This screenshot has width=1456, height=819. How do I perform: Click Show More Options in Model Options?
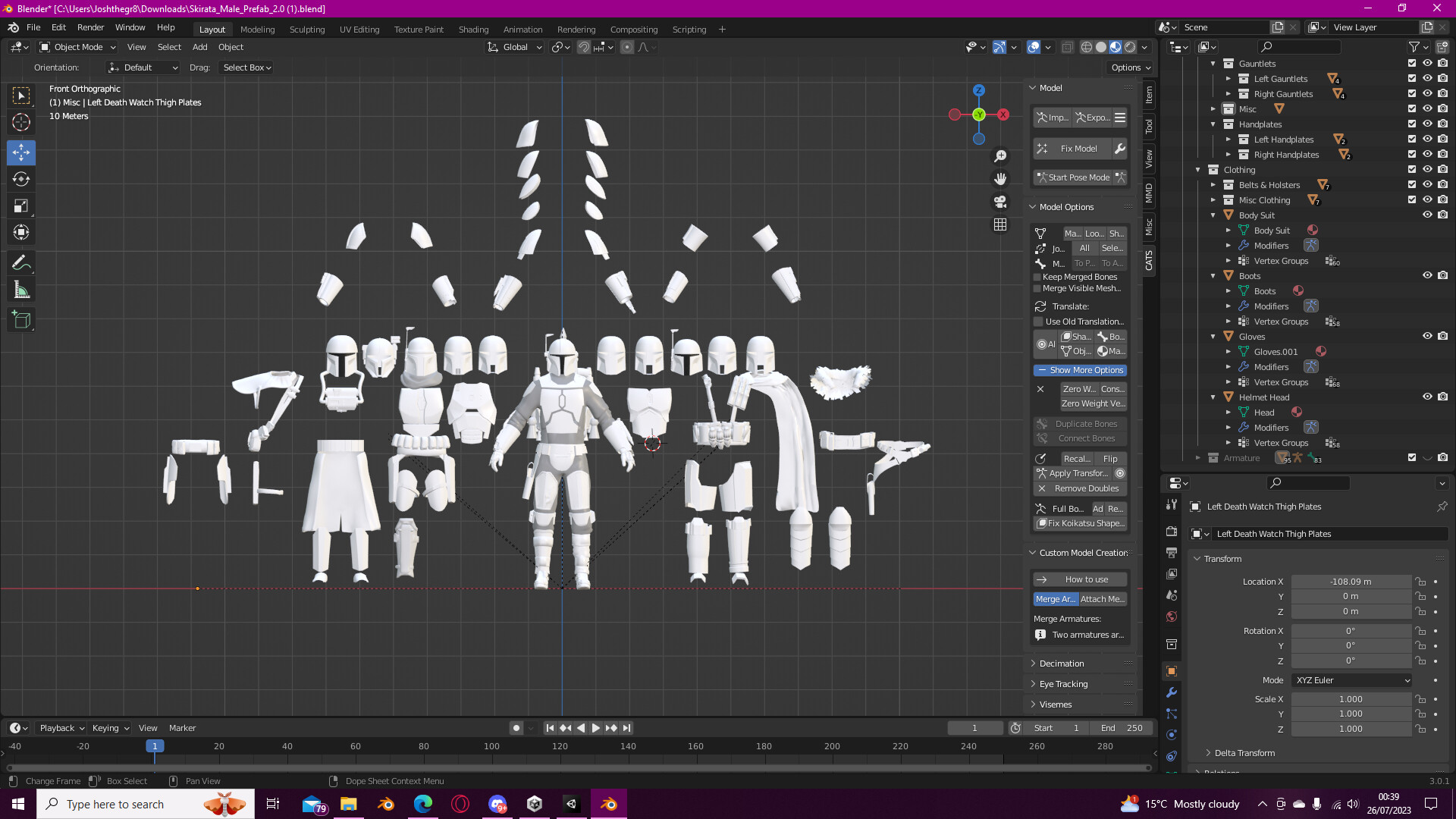[1080, 370]
